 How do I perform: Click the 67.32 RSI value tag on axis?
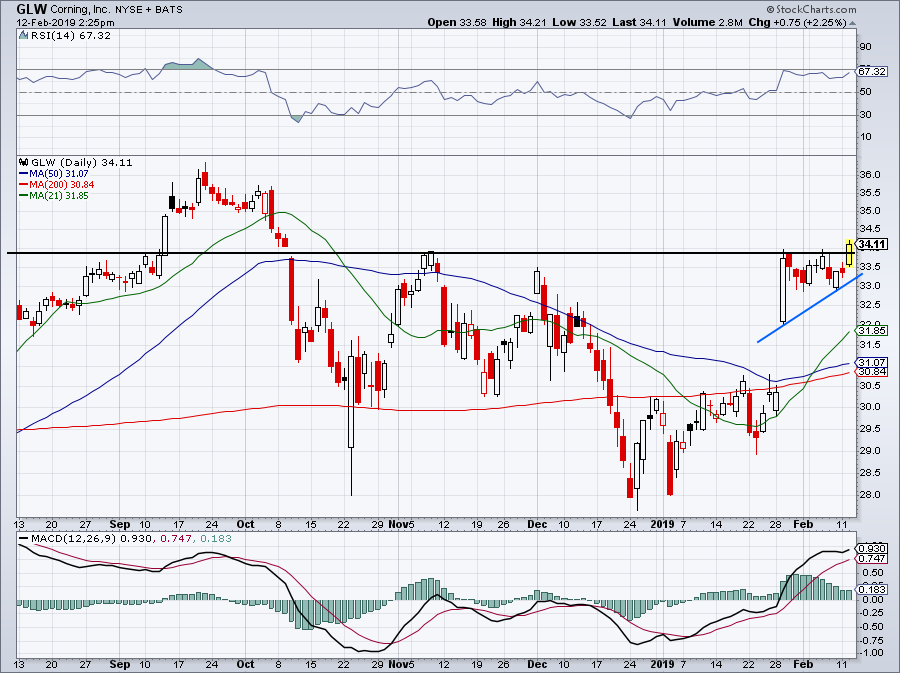871,72
